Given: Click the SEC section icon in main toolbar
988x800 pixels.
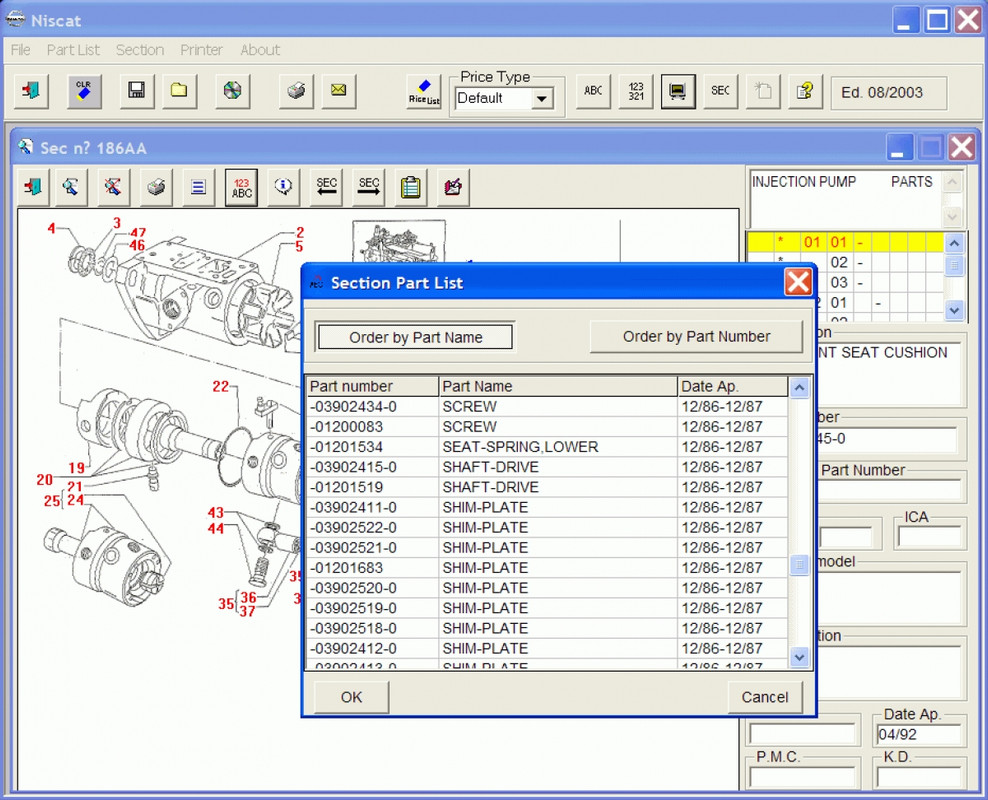Looking at the screenshot, I should 720,91.
